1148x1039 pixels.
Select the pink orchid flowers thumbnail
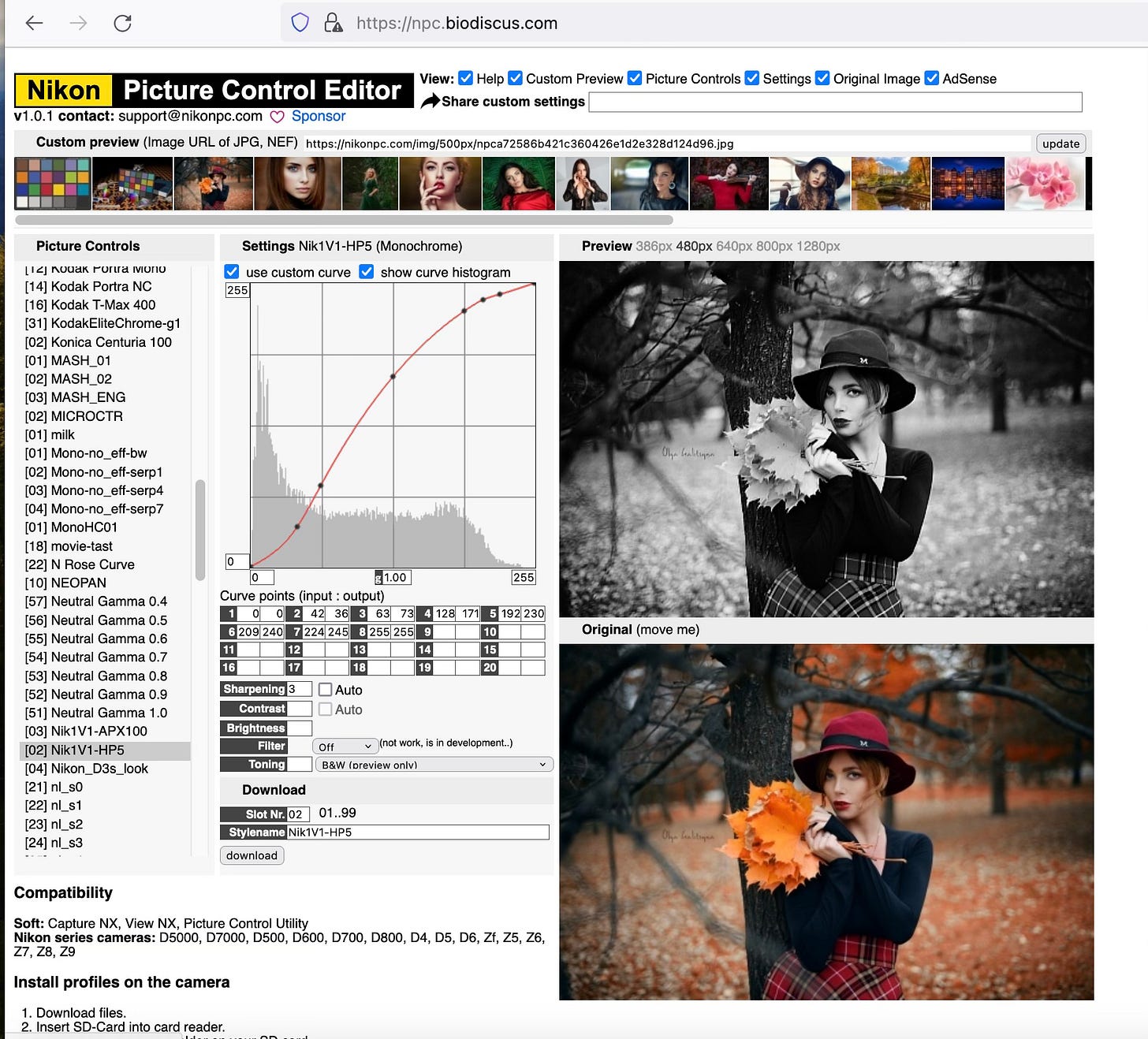point(1045,184)
